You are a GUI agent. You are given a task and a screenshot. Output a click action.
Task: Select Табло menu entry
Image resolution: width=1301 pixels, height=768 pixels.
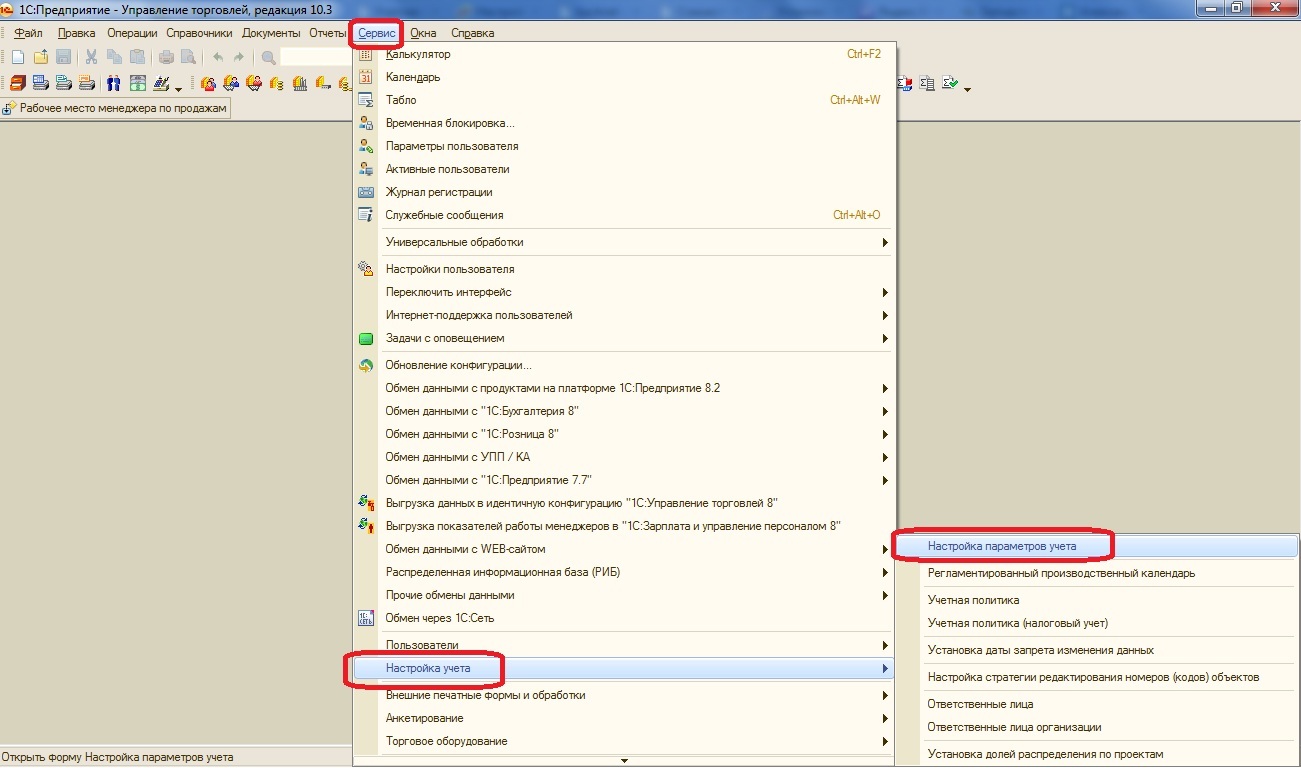click(625, 100)
